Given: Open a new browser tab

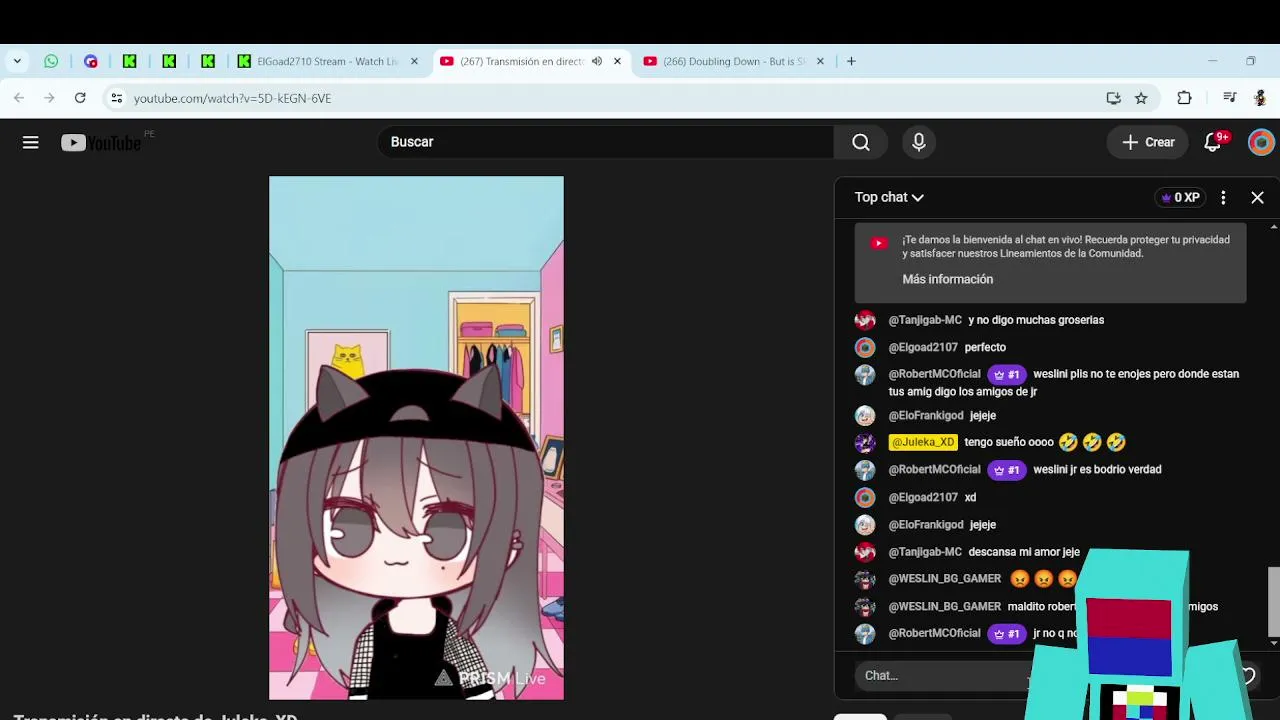Looking at the screenshot, I should coord(851,61).
